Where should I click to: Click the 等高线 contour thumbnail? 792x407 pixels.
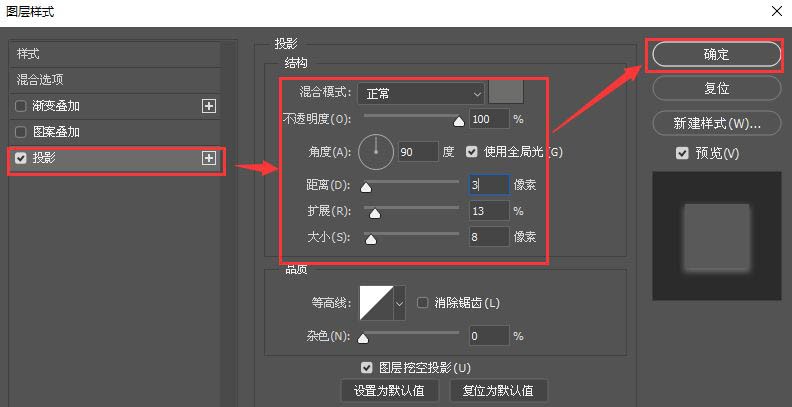coord(376,302)
